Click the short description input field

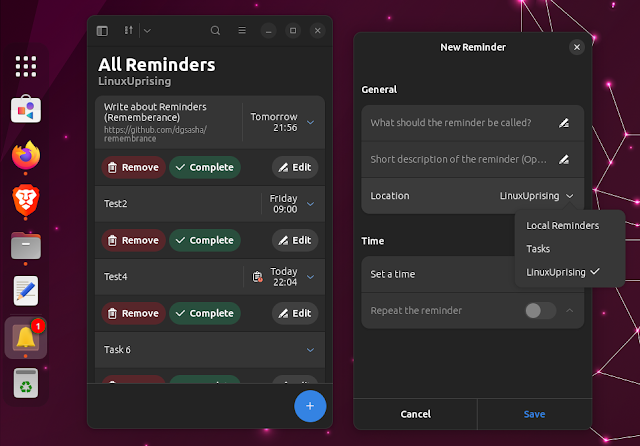tap(473, 160)
